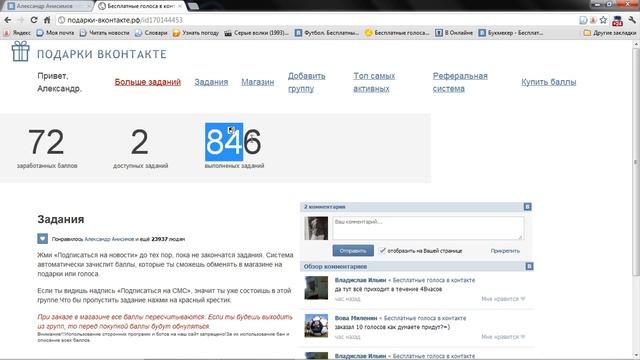Open the new tab button
This screenshot has width=640, height=360.
(x=193, y=6)
